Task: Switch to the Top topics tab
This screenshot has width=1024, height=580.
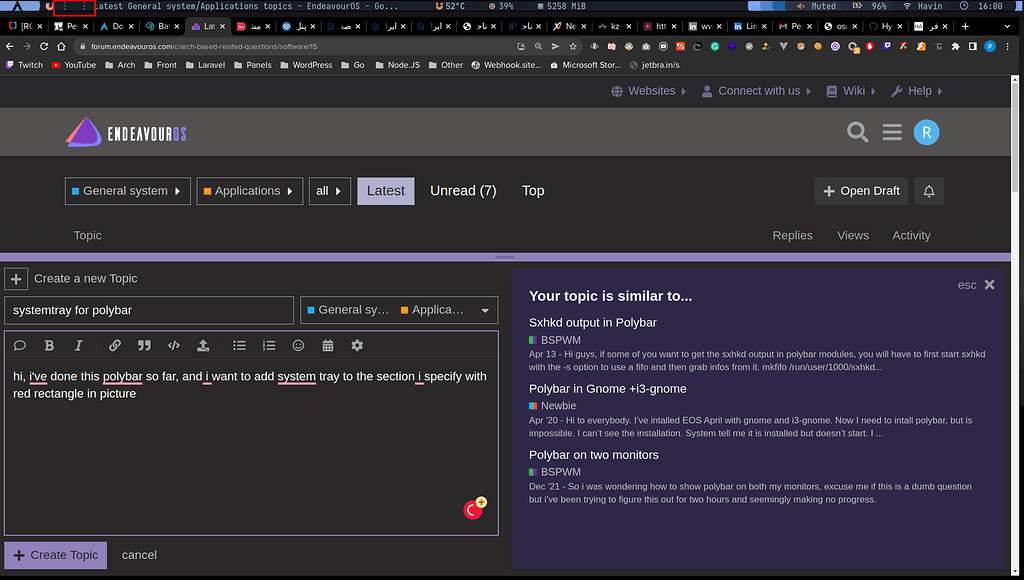Action: (533, 190)
